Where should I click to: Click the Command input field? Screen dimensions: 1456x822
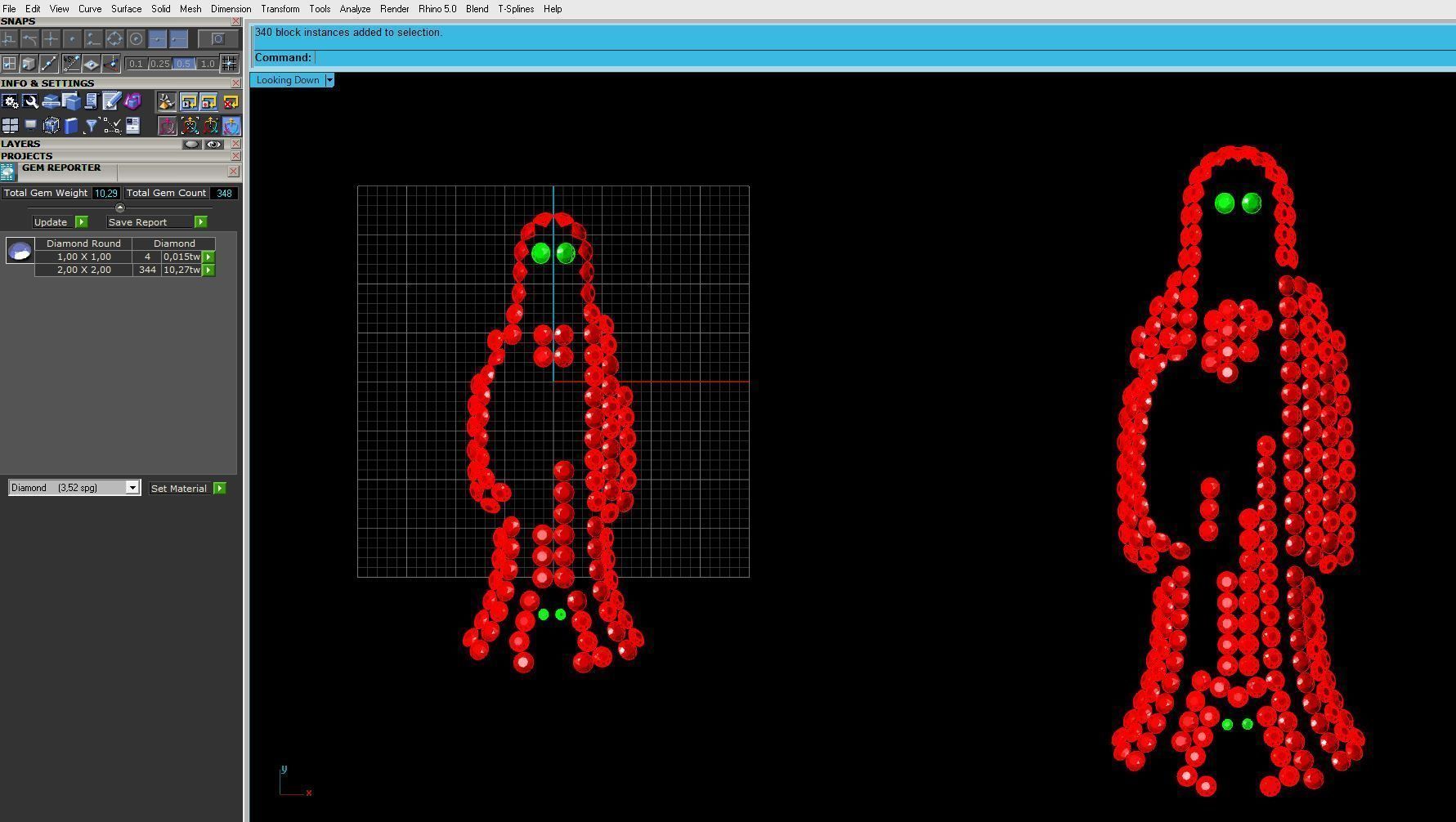pyautogui.click(x=885, y=57)
